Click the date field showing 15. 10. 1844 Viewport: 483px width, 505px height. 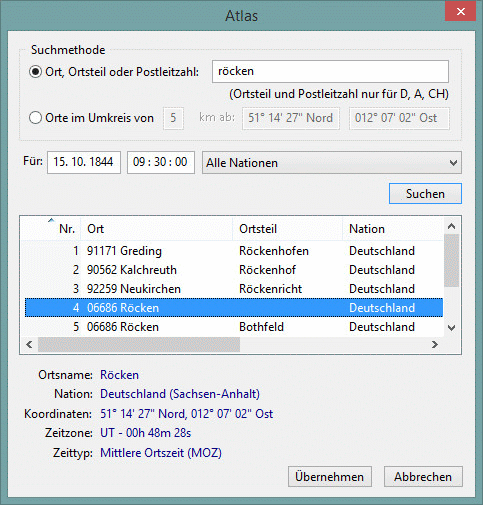(x=84, y=162)
